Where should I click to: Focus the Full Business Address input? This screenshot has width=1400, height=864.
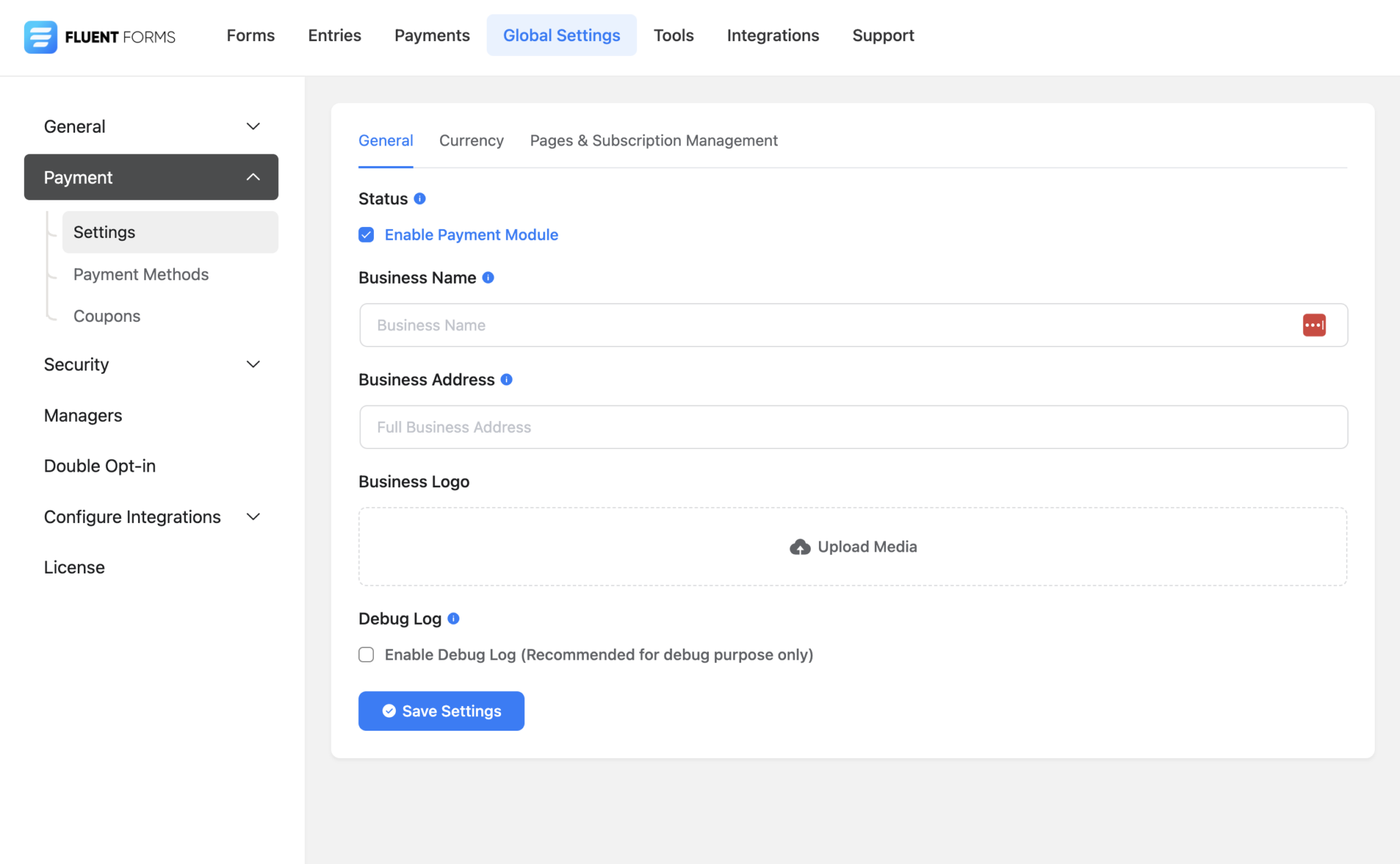[x=853, y=427]
